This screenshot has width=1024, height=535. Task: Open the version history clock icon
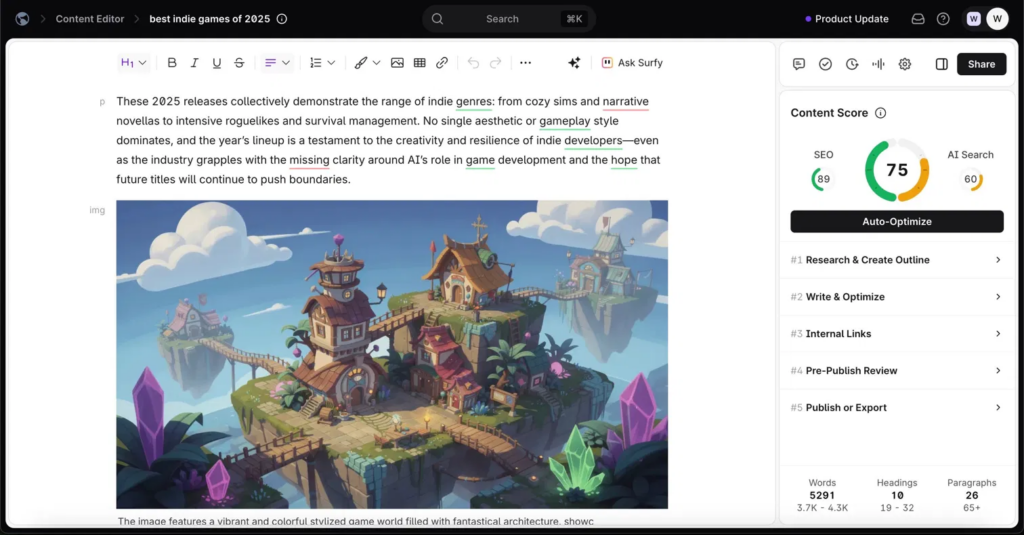click(x=852, y=64)
